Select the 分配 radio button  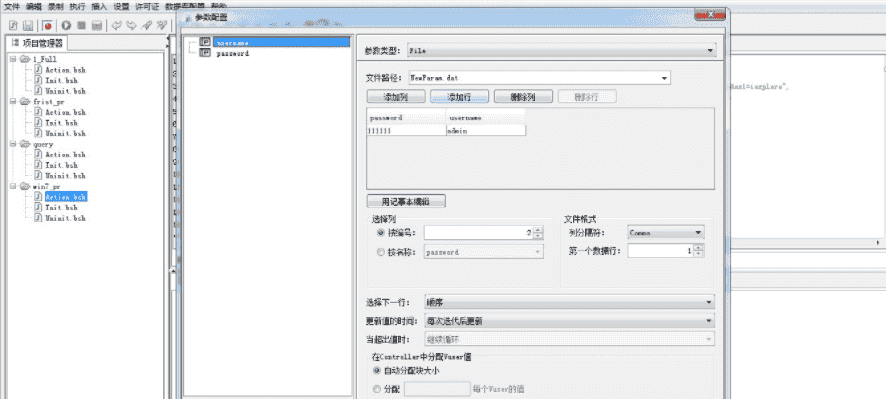point(377,389)
